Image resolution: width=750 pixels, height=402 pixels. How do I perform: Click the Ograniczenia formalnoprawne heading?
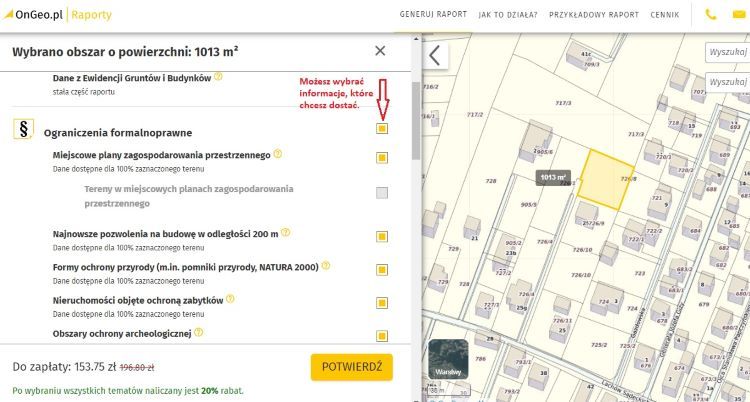[118, 133]
